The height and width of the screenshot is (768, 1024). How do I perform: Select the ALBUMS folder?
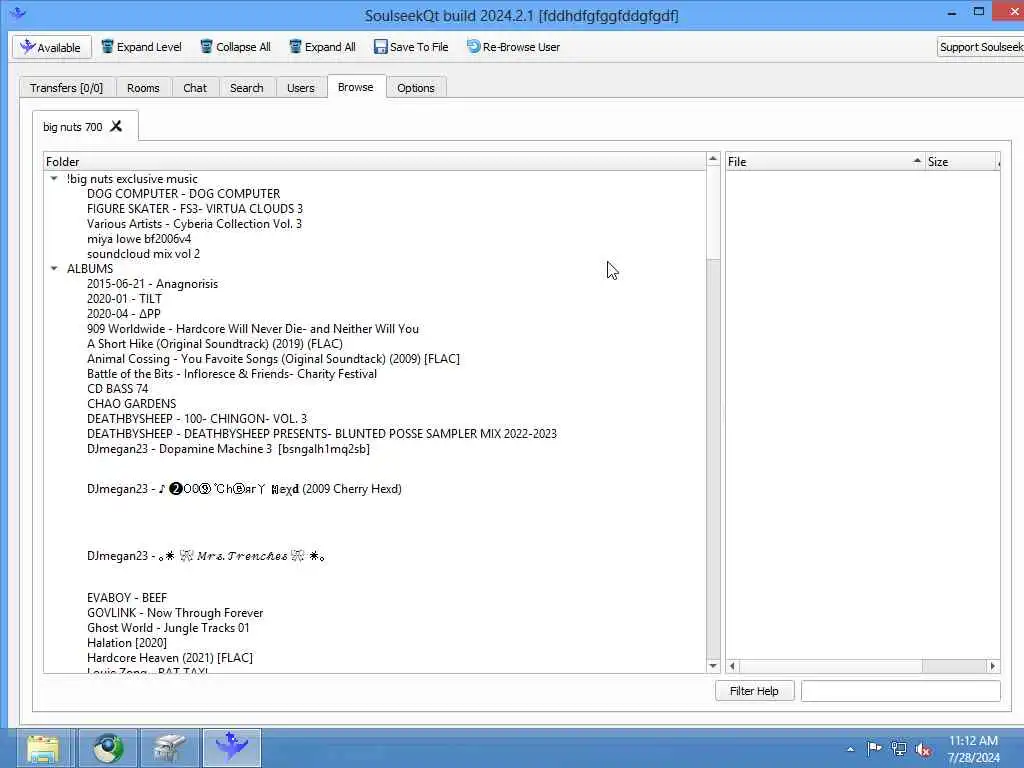(89, 268)
